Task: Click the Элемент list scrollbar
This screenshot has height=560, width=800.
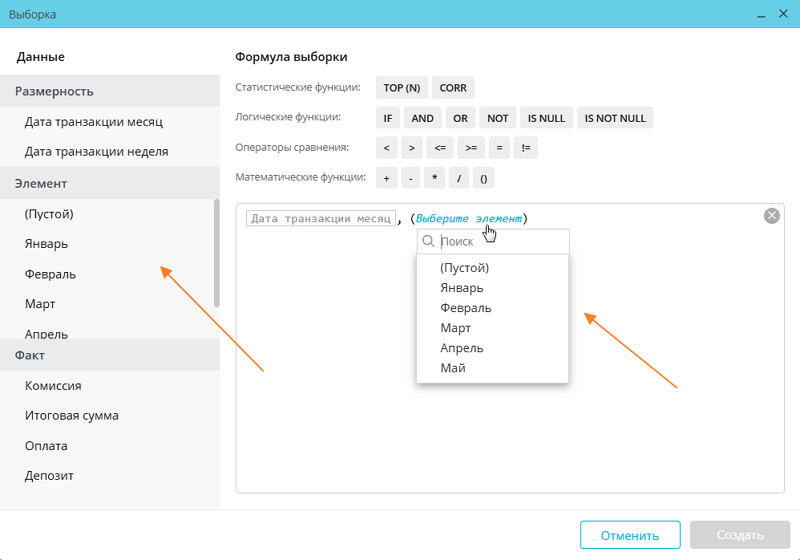Action: [x=216, y=252]
